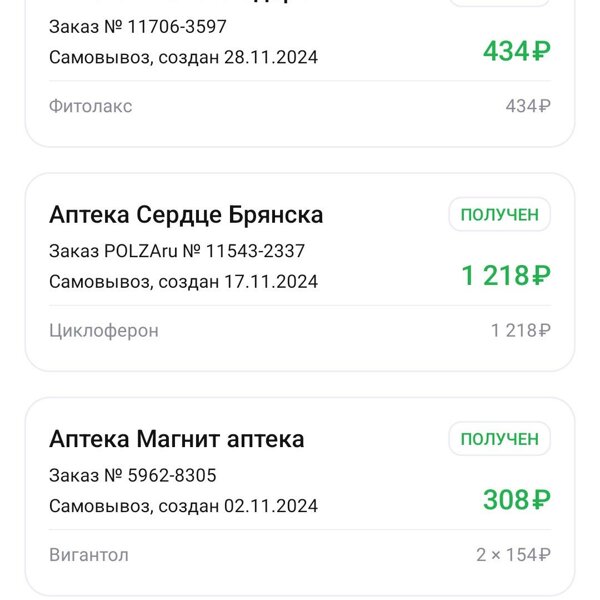Tap the partially visible status badge at top
Screen dimensions: 600x600
[x=500, y=3]
